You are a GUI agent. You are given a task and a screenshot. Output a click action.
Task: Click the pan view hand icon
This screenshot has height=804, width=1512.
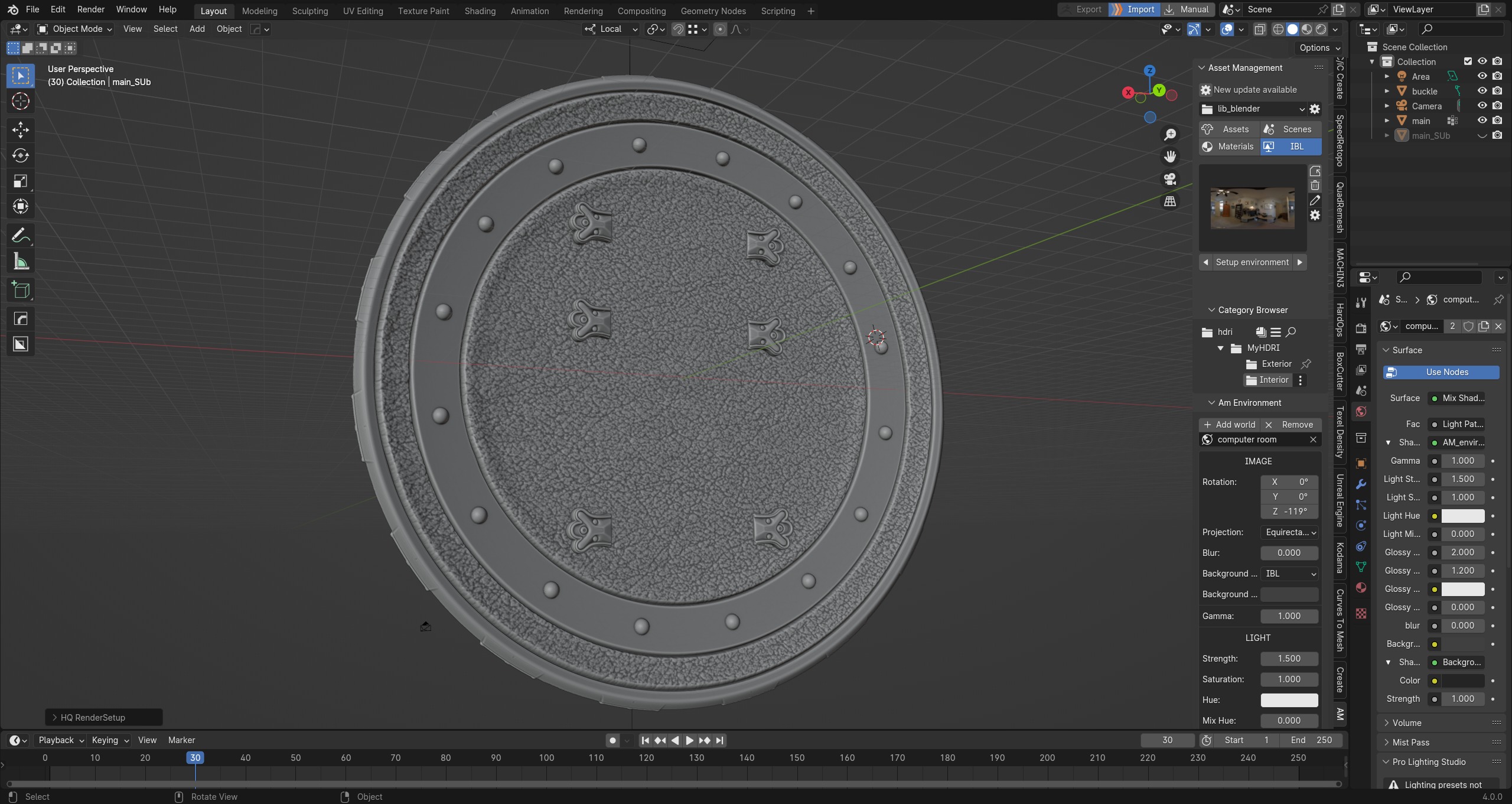click(1169, 157)
